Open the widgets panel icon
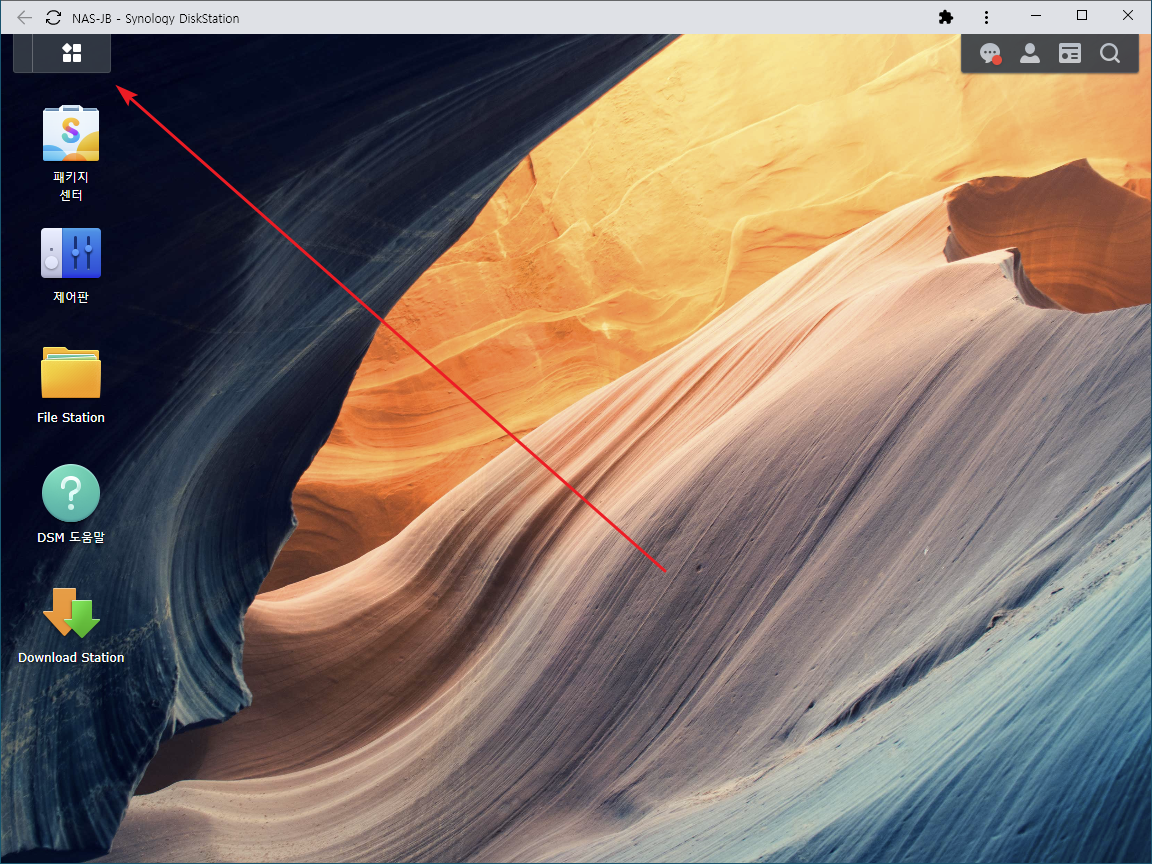 coord(1070,54)
